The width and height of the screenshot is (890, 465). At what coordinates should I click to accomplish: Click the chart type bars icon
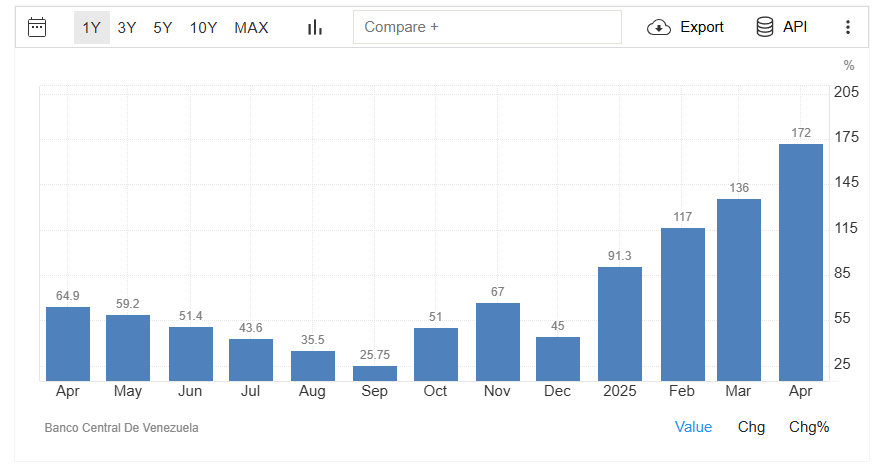[x=315, y=27]
